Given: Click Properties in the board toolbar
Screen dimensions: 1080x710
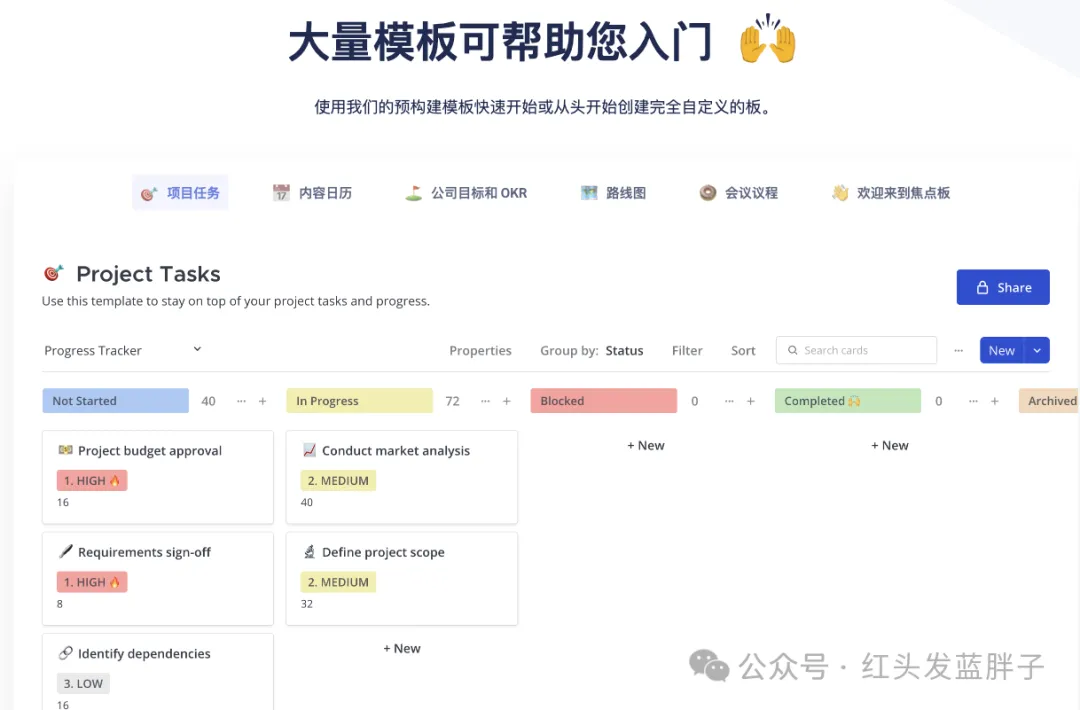Looking at the screenshot, I should point(480,350).
